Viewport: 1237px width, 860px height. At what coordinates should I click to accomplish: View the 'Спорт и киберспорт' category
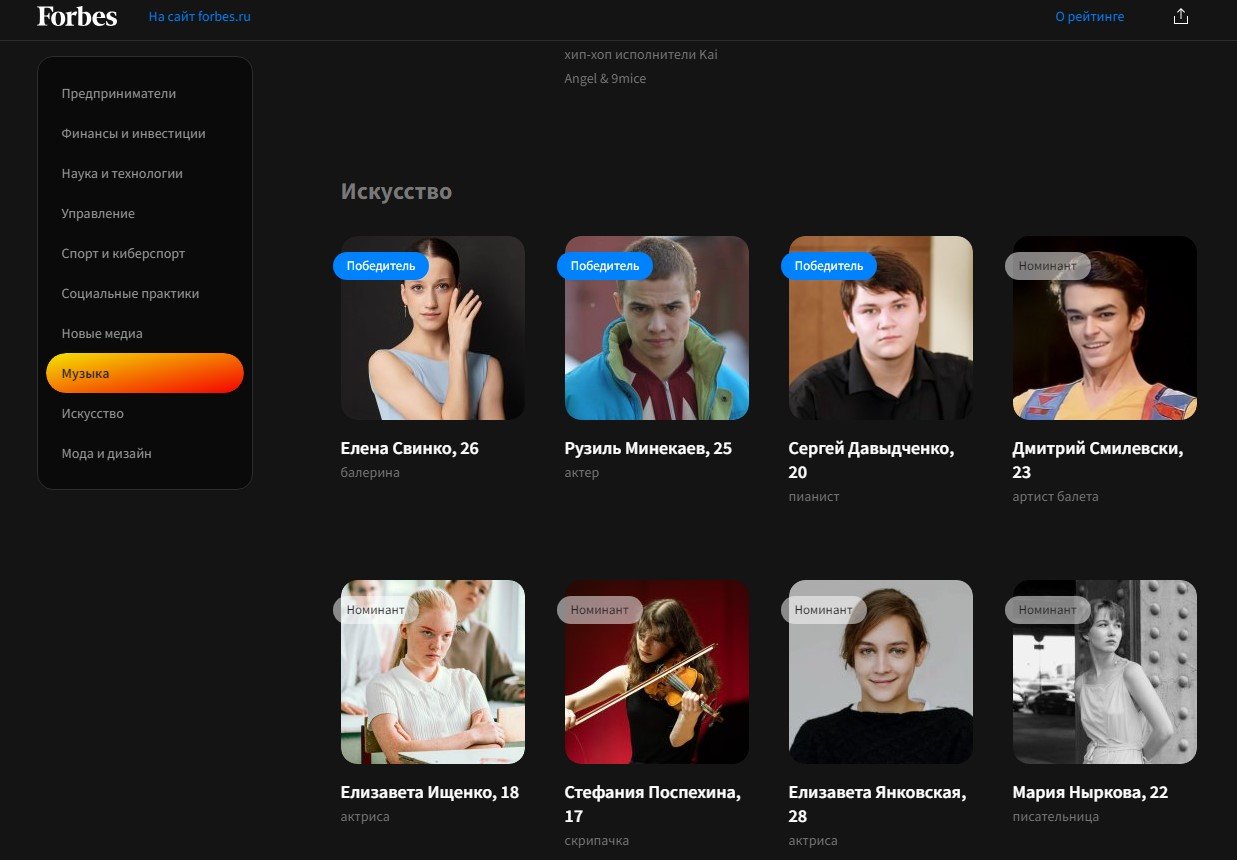click(123, 253)
